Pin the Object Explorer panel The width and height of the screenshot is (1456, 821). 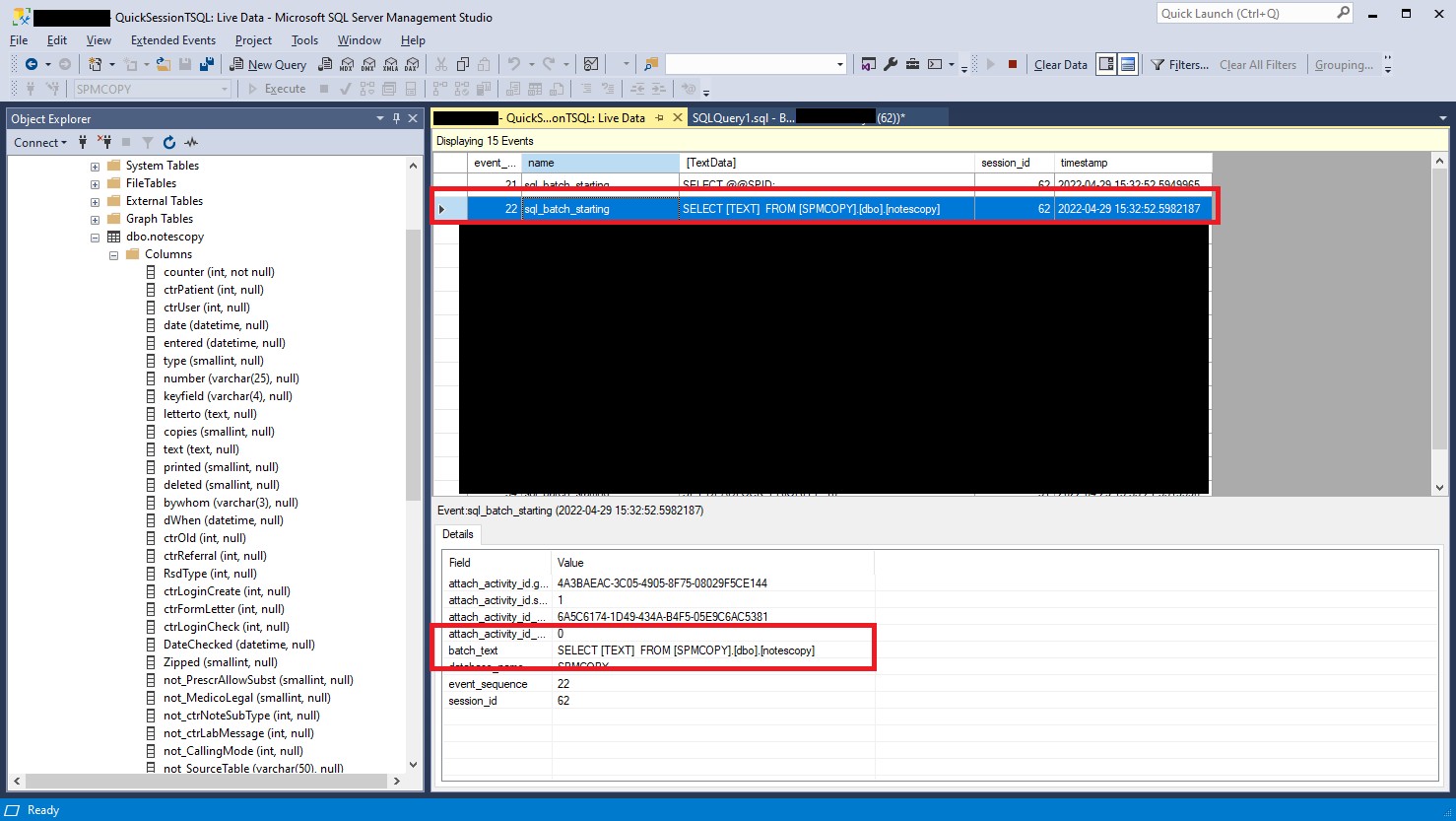[396, 118]
